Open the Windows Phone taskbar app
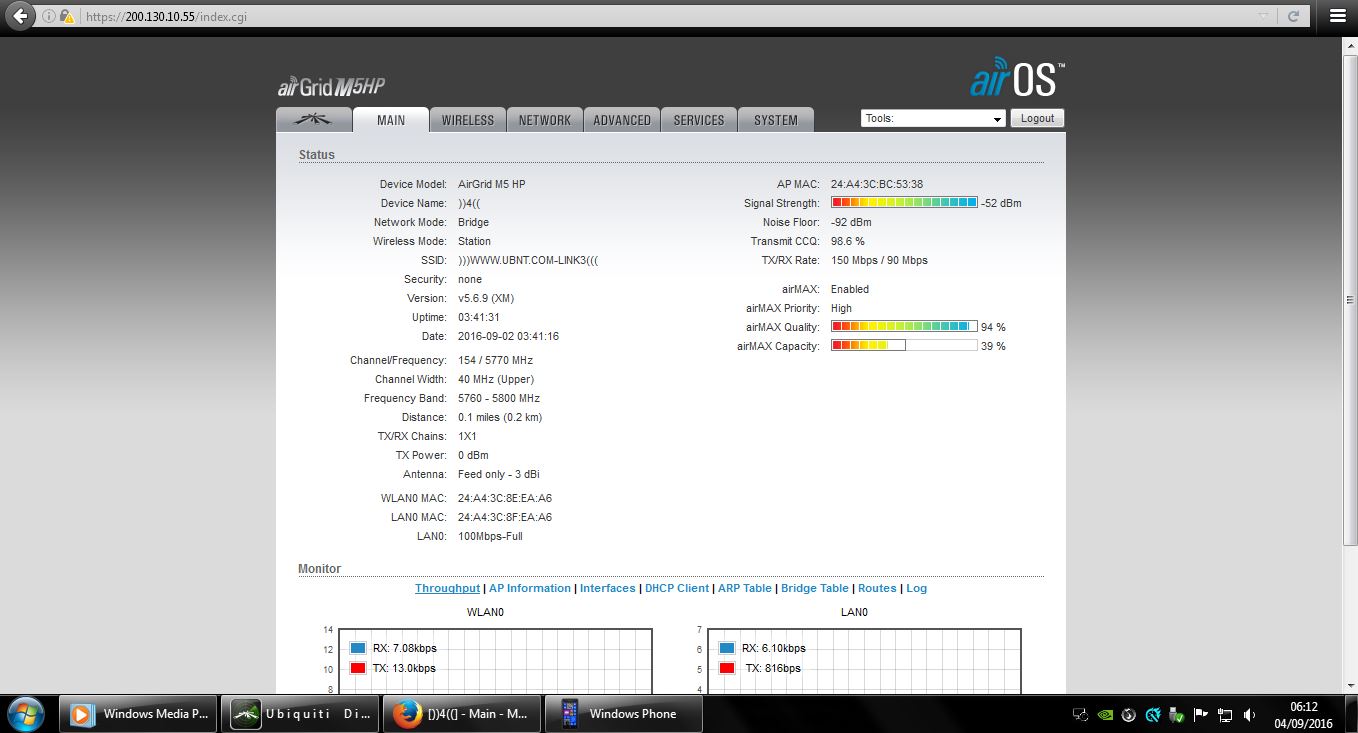This screenshot has width=1358, height=733. coord(624,714)
